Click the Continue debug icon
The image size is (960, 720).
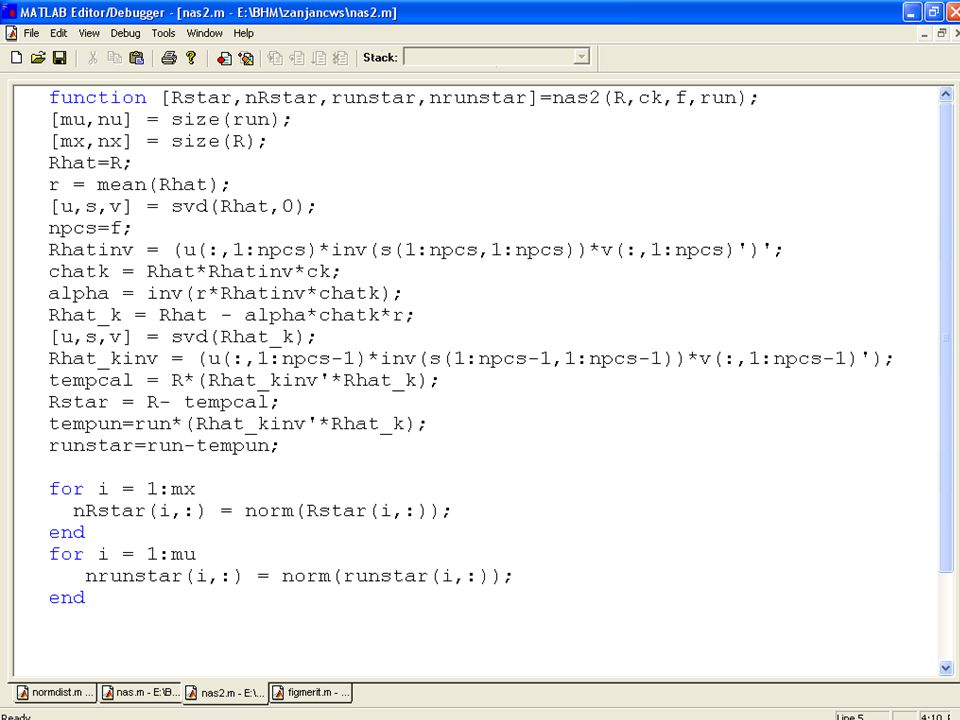(x=318, y=58)
